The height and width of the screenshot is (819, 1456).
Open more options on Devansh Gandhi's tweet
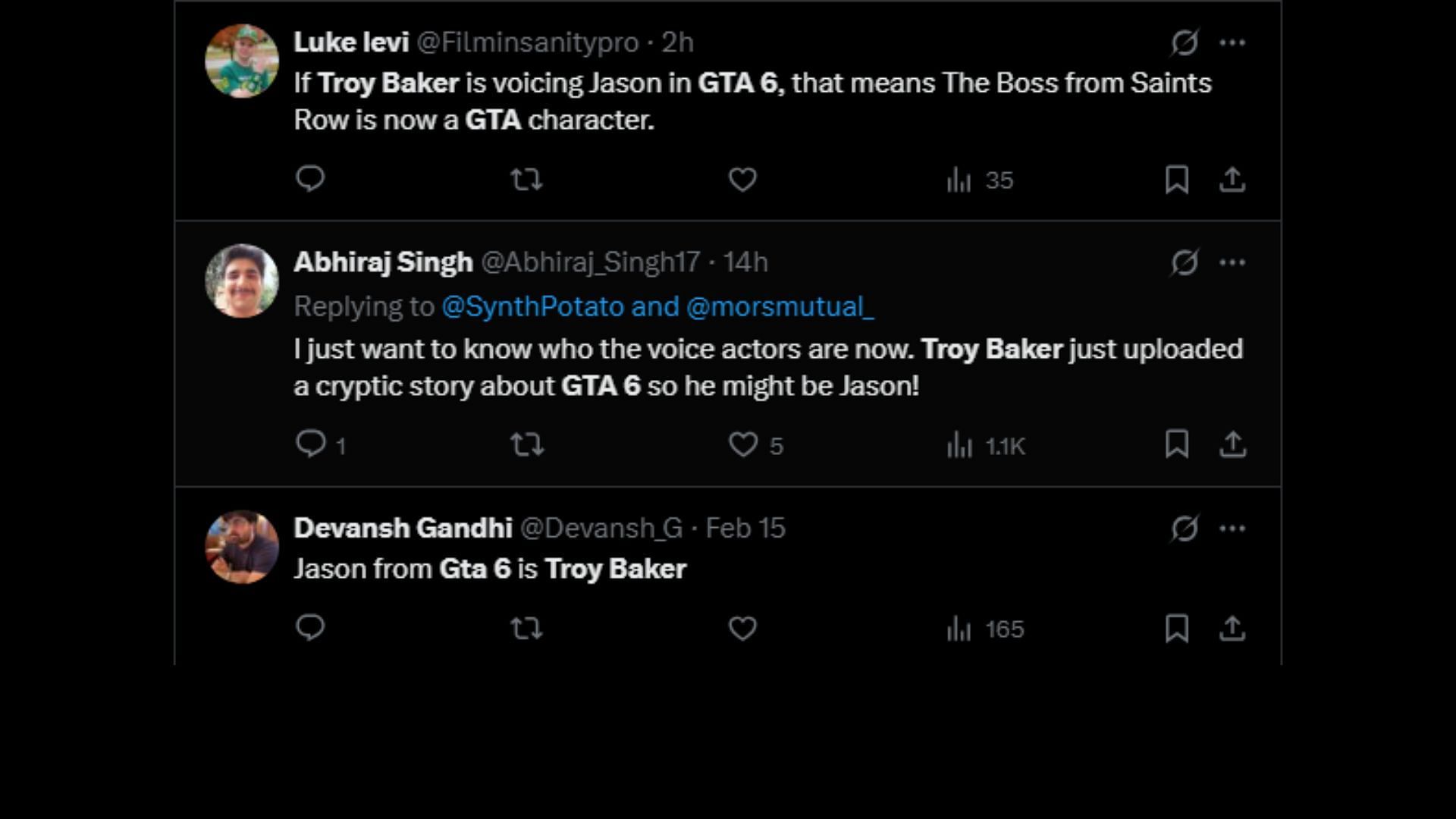(x=1232, y=529)
